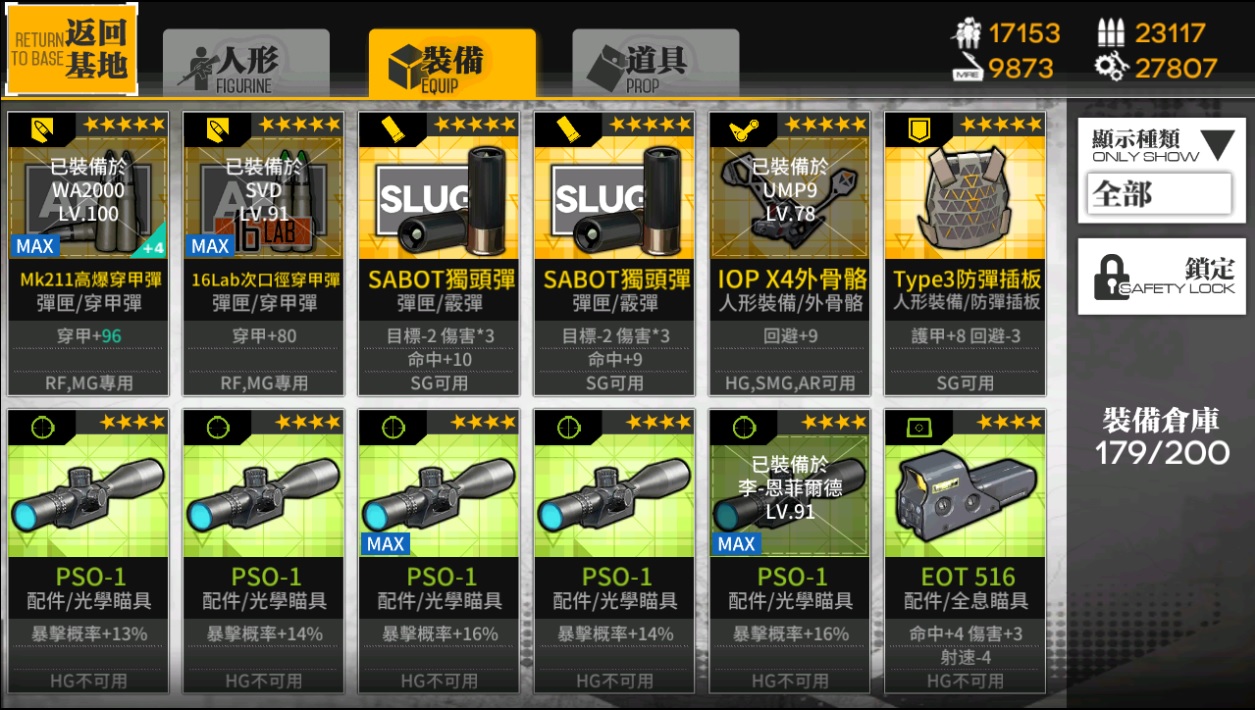Click the padlock Safety Lock icon
This screenshot has width=1255, height=710.
pyautogui.click(x=1111, y=277)
